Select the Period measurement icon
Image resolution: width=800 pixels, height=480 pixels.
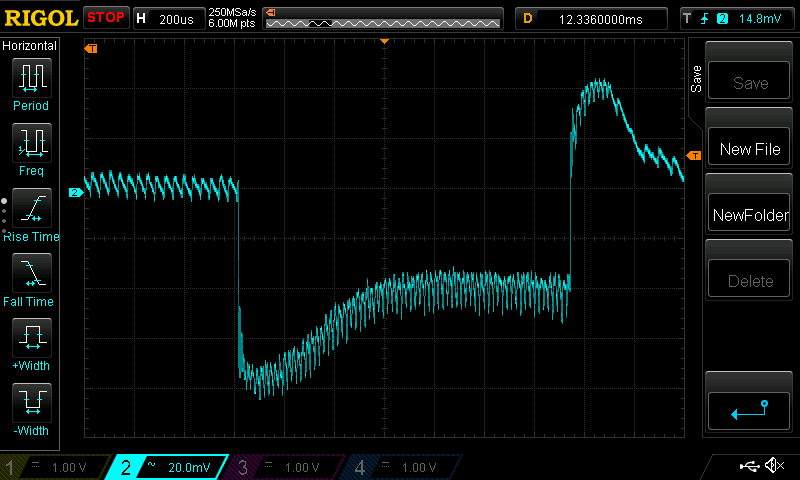[x=32, y=78]
